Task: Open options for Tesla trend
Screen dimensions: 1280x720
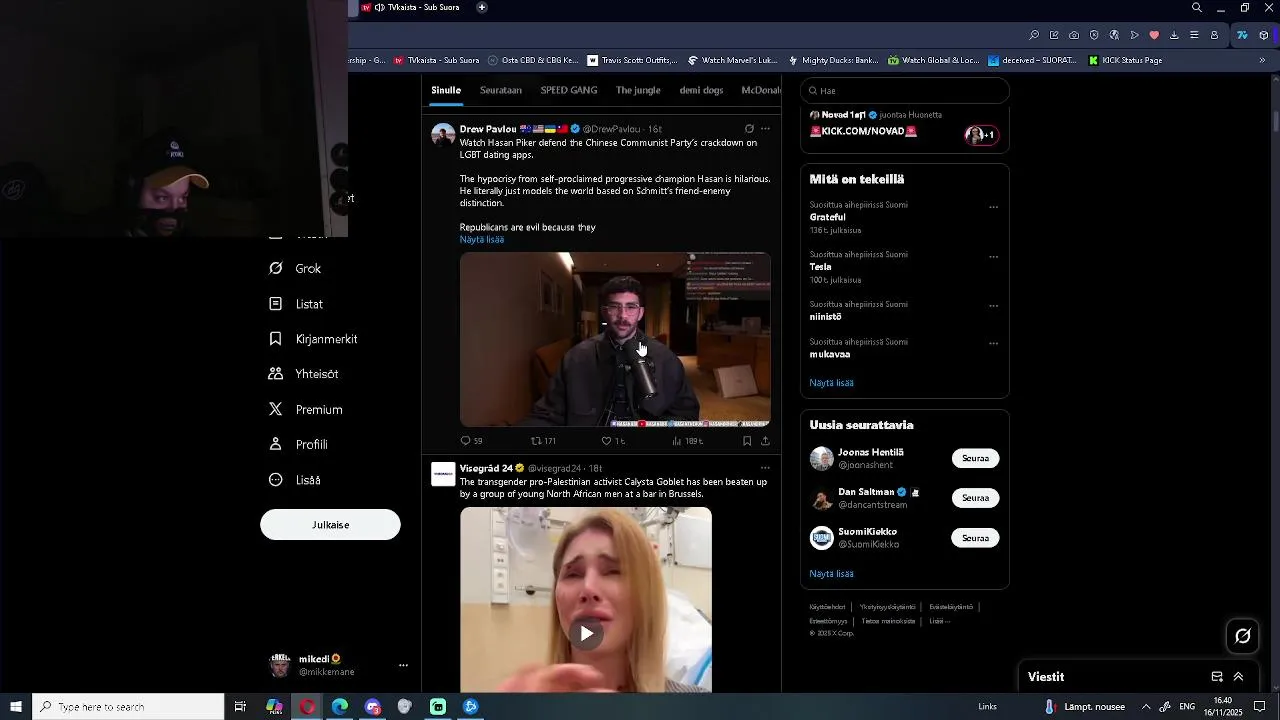Action: (993, 257)
